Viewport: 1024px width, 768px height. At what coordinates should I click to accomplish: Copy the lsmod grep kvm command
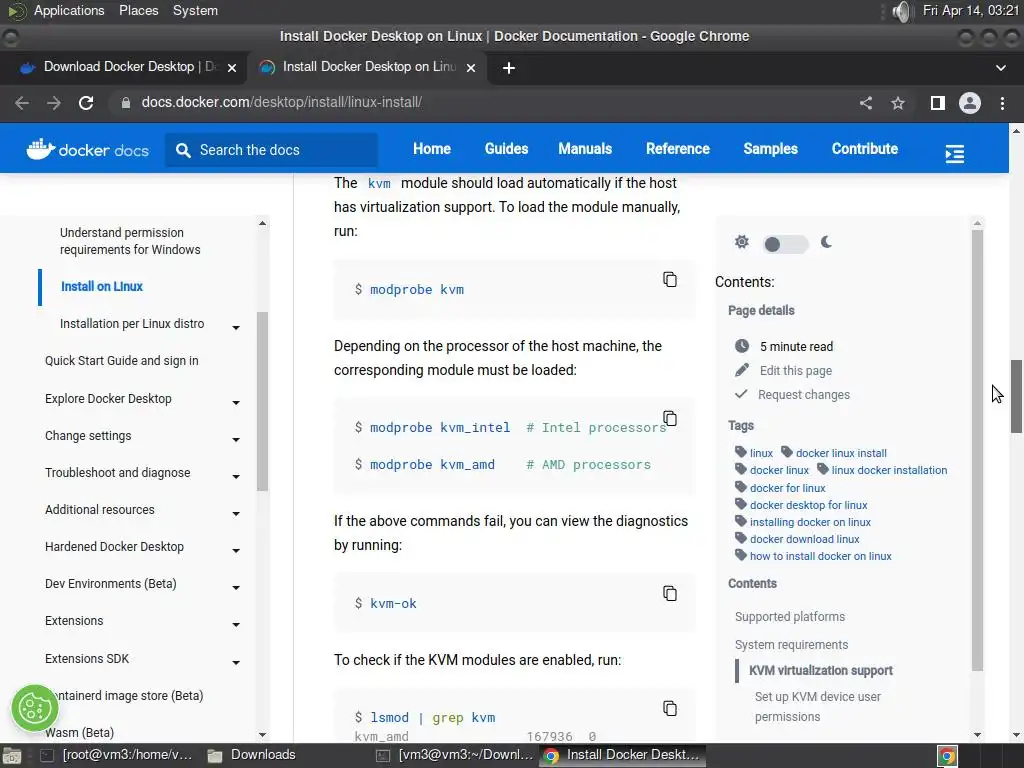(x=669, y=709)
